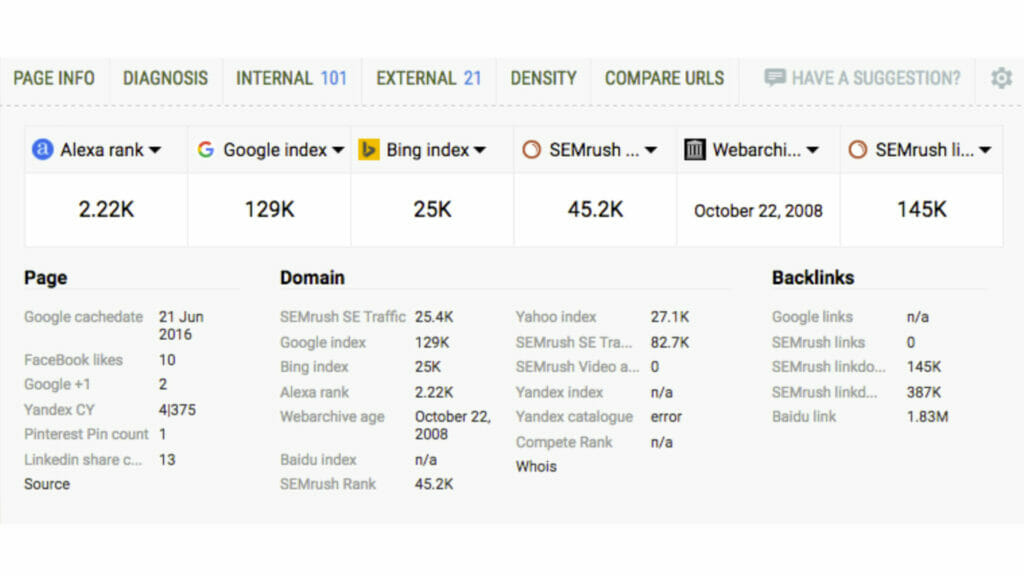
Task: Click the first SEMrush circle icon
Action: click(532, 150)
